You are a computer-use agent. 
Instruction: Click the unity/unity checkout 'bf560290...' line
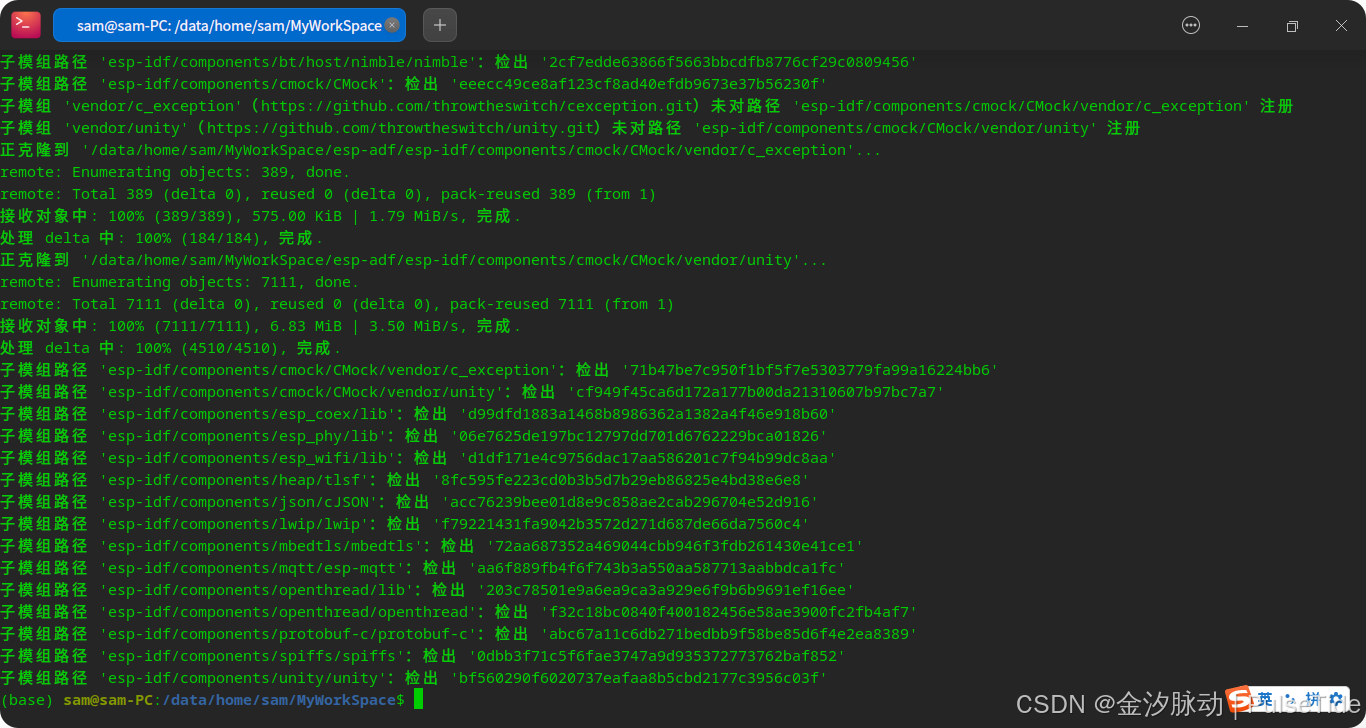(x=414, y=678)
